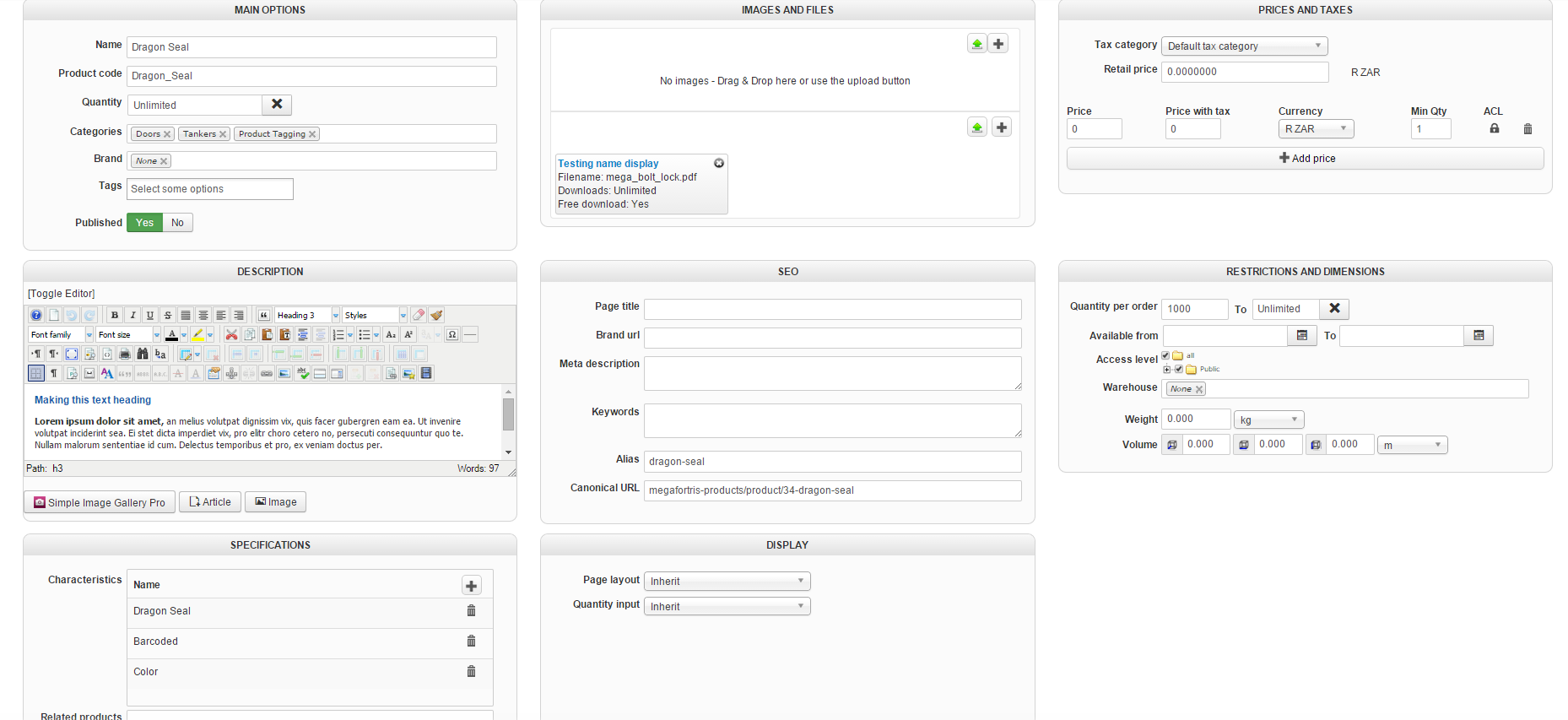Click the eraser remove-formatting icon
Viewport: 1568px width, 720px height.
pyautogui.click(x=419, y=315)
